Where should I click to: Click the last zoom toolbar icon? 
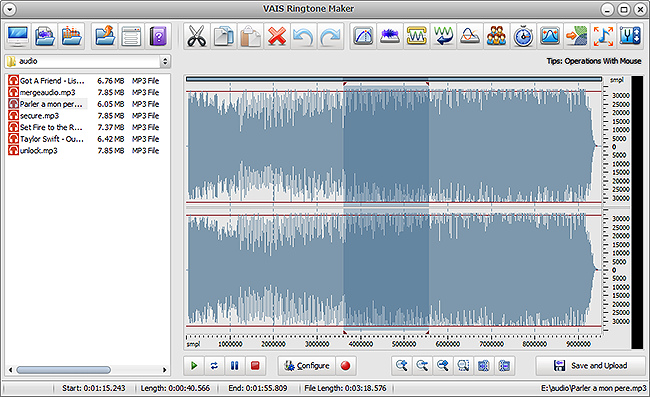pyautogui.click(x=504, y=366)
